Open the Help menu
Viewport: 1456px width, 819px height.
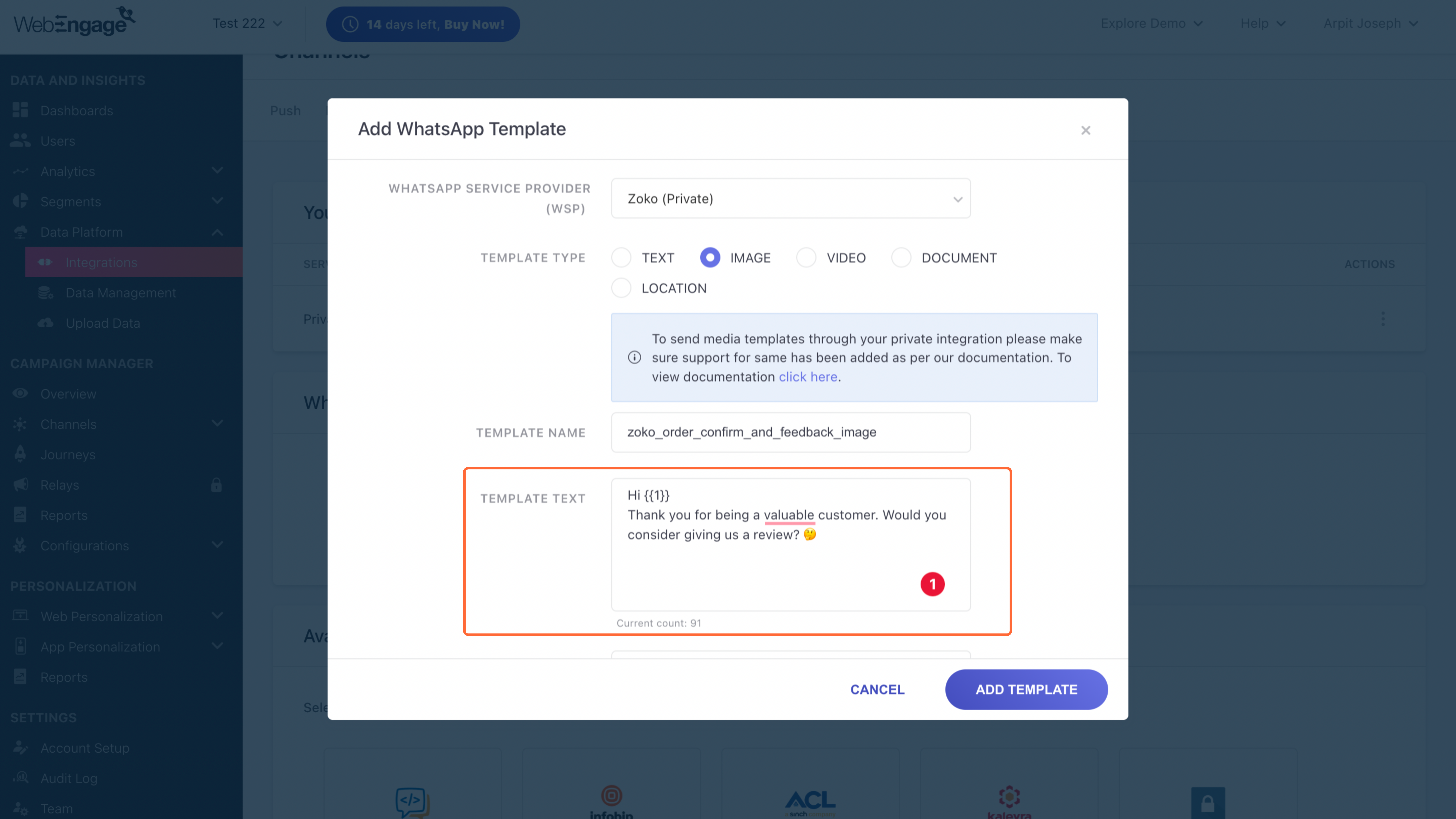coord(1263,23)
